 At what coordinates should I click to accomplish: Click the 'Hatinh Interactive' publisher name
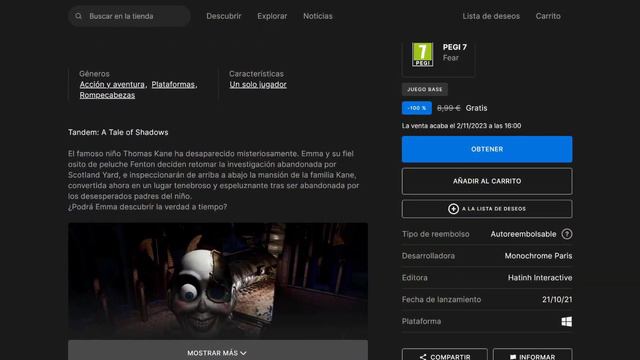pyautogui.click(x=540, y=278)
